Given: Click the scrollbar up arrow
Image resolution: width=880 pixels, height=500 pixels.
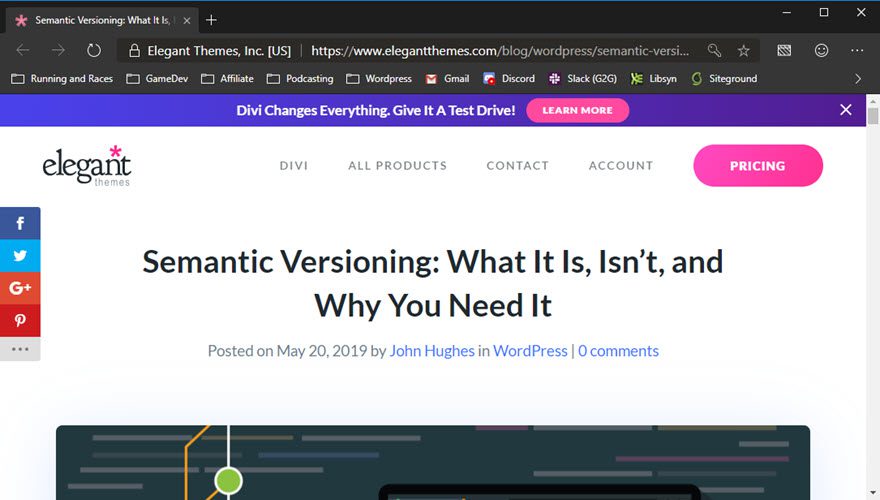Looking at the screenshot, I should coord(873,102).
